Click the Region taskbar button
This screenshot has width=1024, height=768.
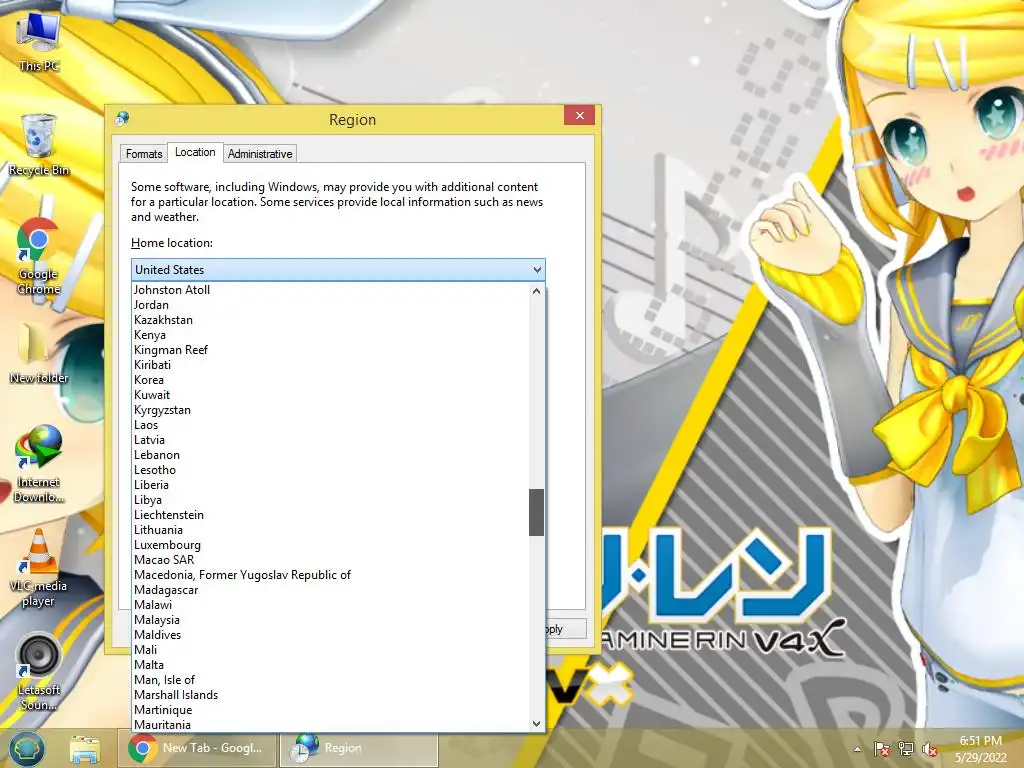pos(359,748)
